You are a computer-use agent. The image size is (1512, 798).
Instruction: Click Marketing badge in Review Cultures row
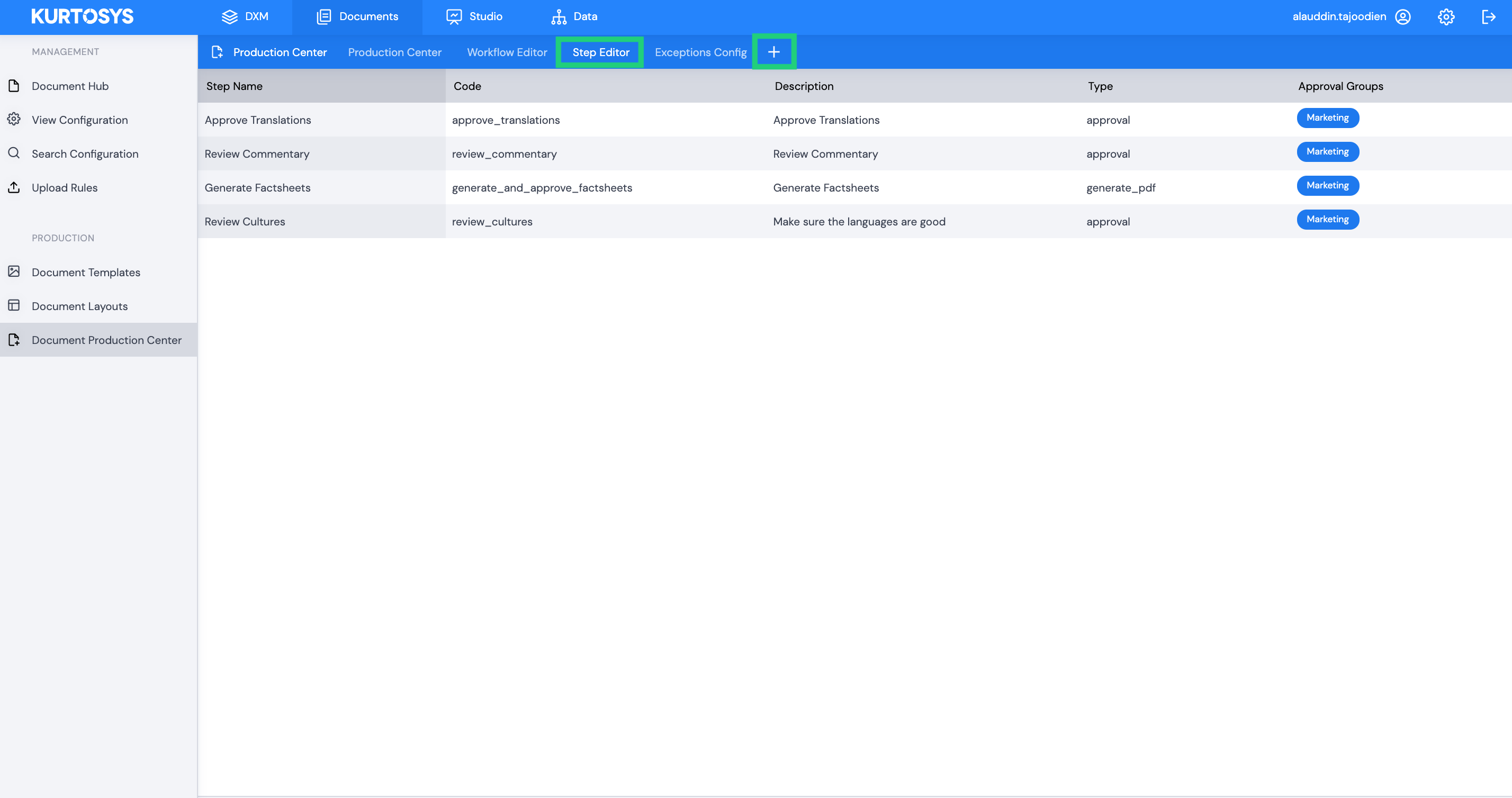click(1327, 220)
